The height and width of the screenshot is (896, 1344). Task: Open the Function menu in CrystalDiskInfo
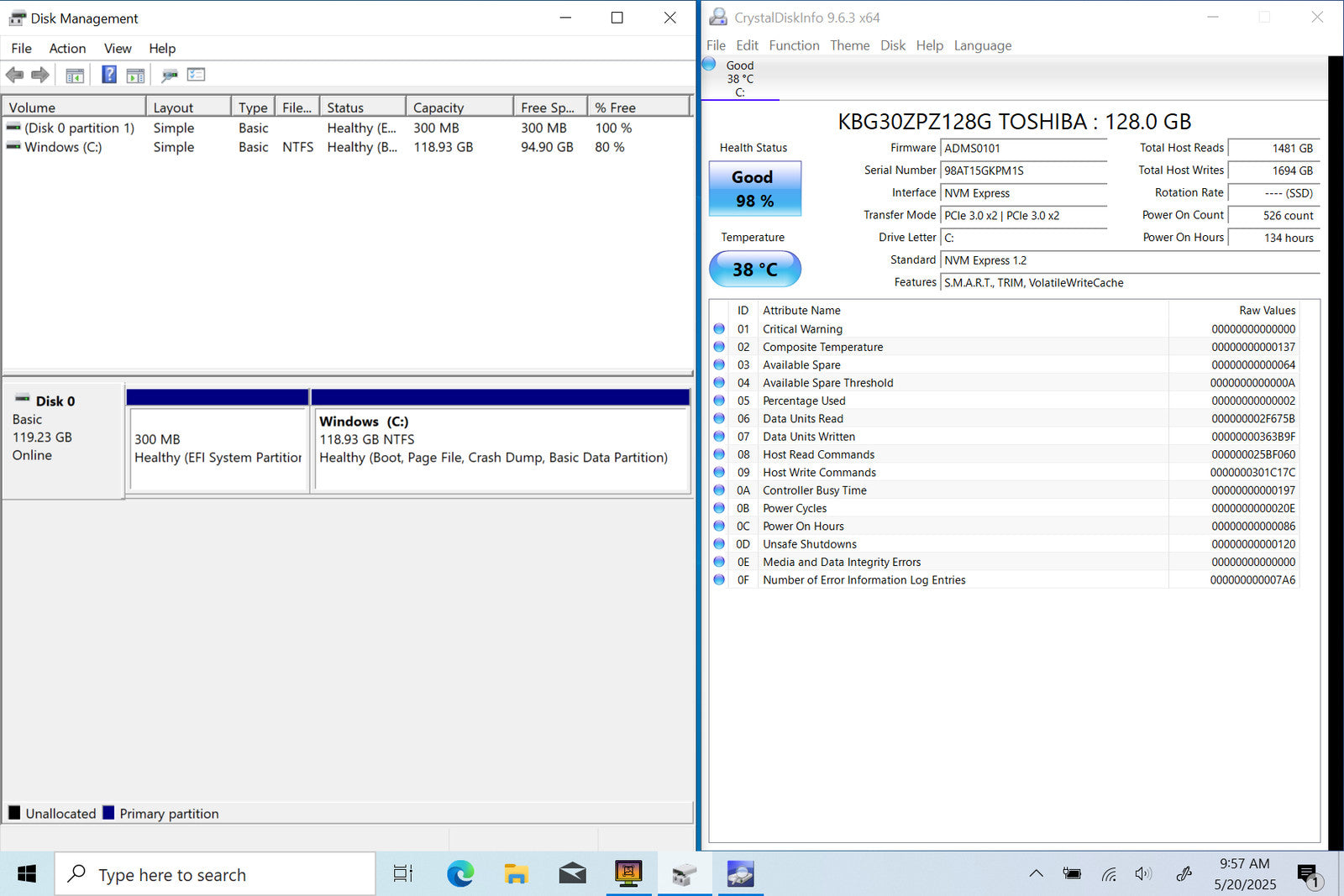coord(794,45)
